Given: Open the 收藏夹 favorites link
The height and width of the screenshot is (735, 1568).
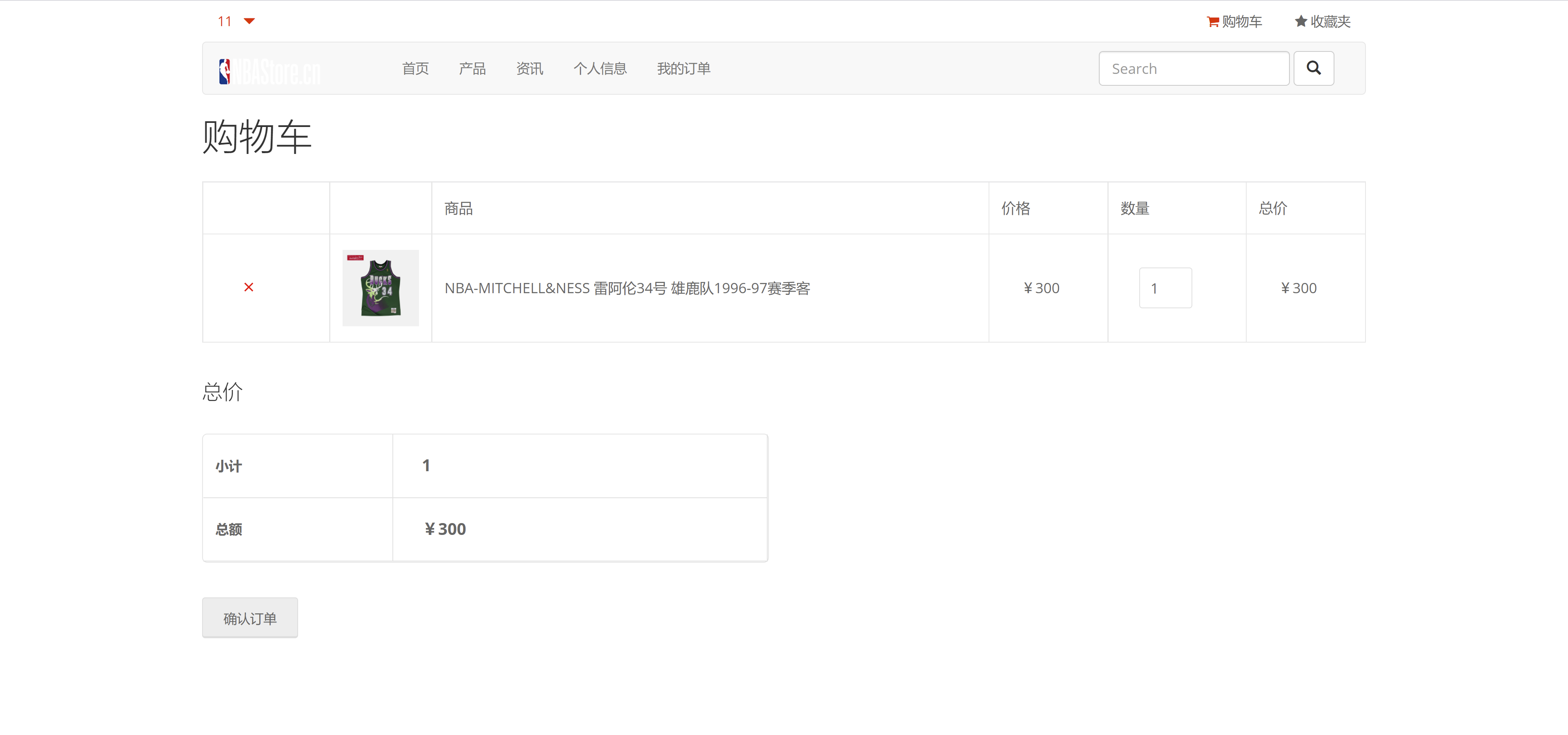Looking at the screenshot, I should (x=1330, y=22).
